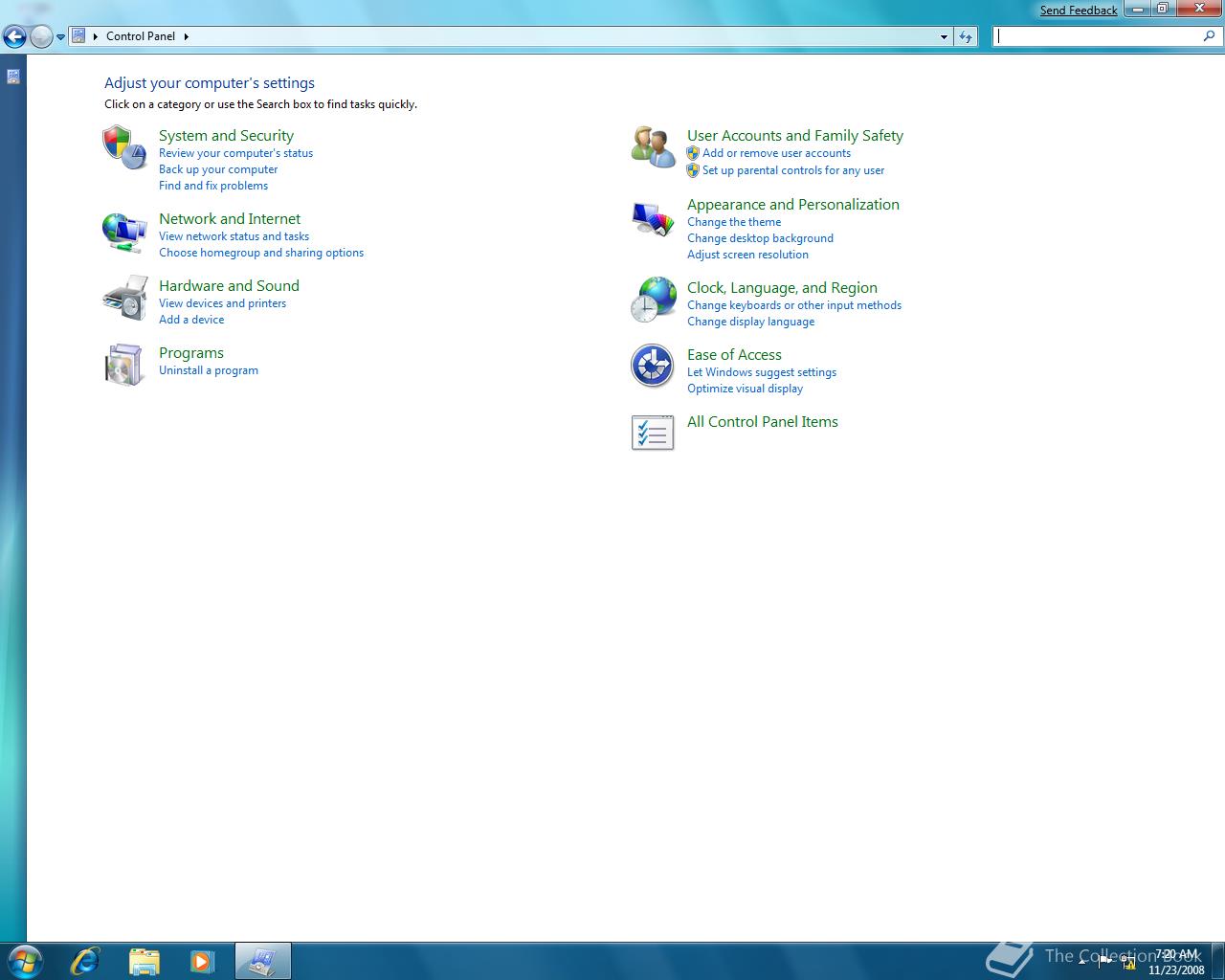
Task: Click the Send Feedback link
Action: (1079, 11)
